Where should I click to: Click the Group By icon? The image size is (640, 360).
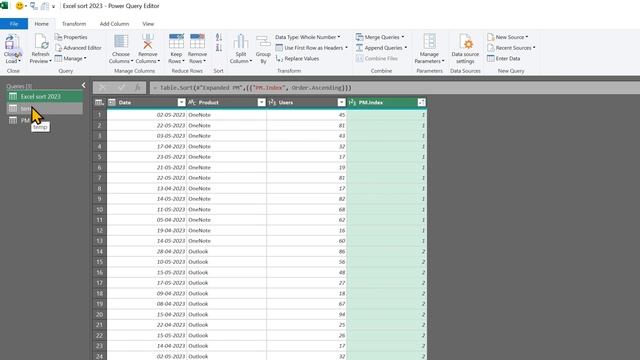(x=263, y=42)
